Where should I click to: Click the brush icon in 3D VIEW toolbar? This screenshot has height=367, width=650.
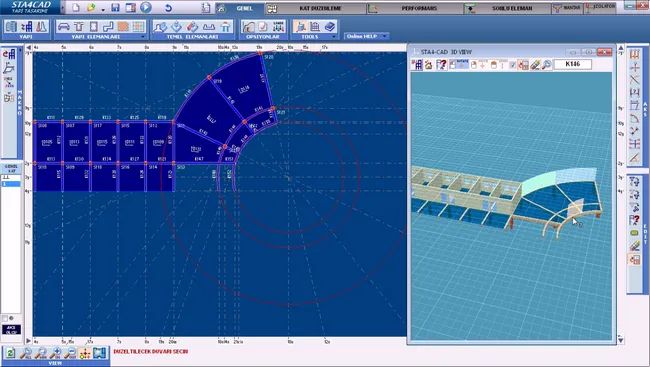point(535,64)
